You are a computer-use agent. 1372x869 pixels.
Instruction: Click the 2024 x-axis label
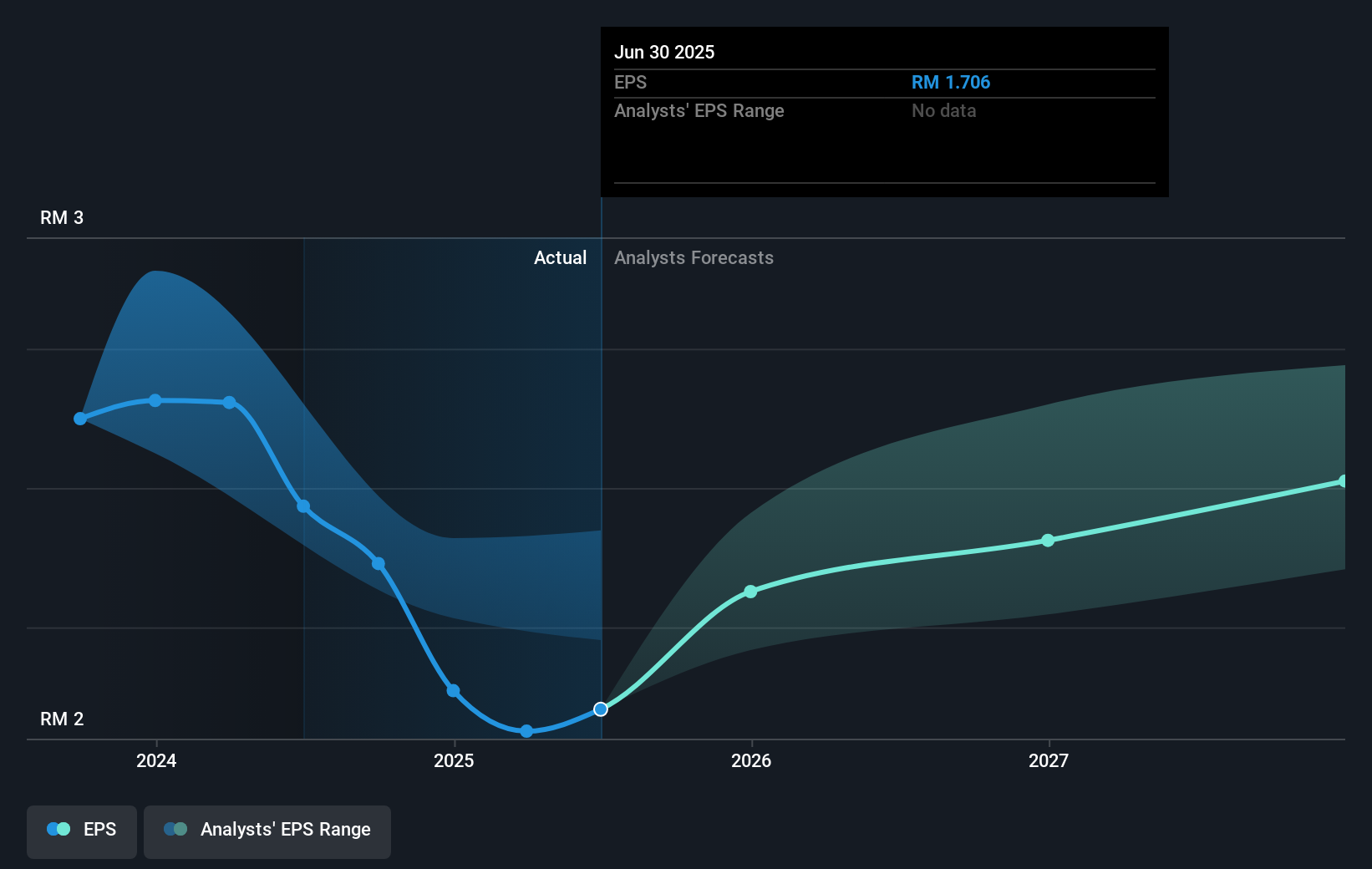pyautogui.click(x=156, y=760)
